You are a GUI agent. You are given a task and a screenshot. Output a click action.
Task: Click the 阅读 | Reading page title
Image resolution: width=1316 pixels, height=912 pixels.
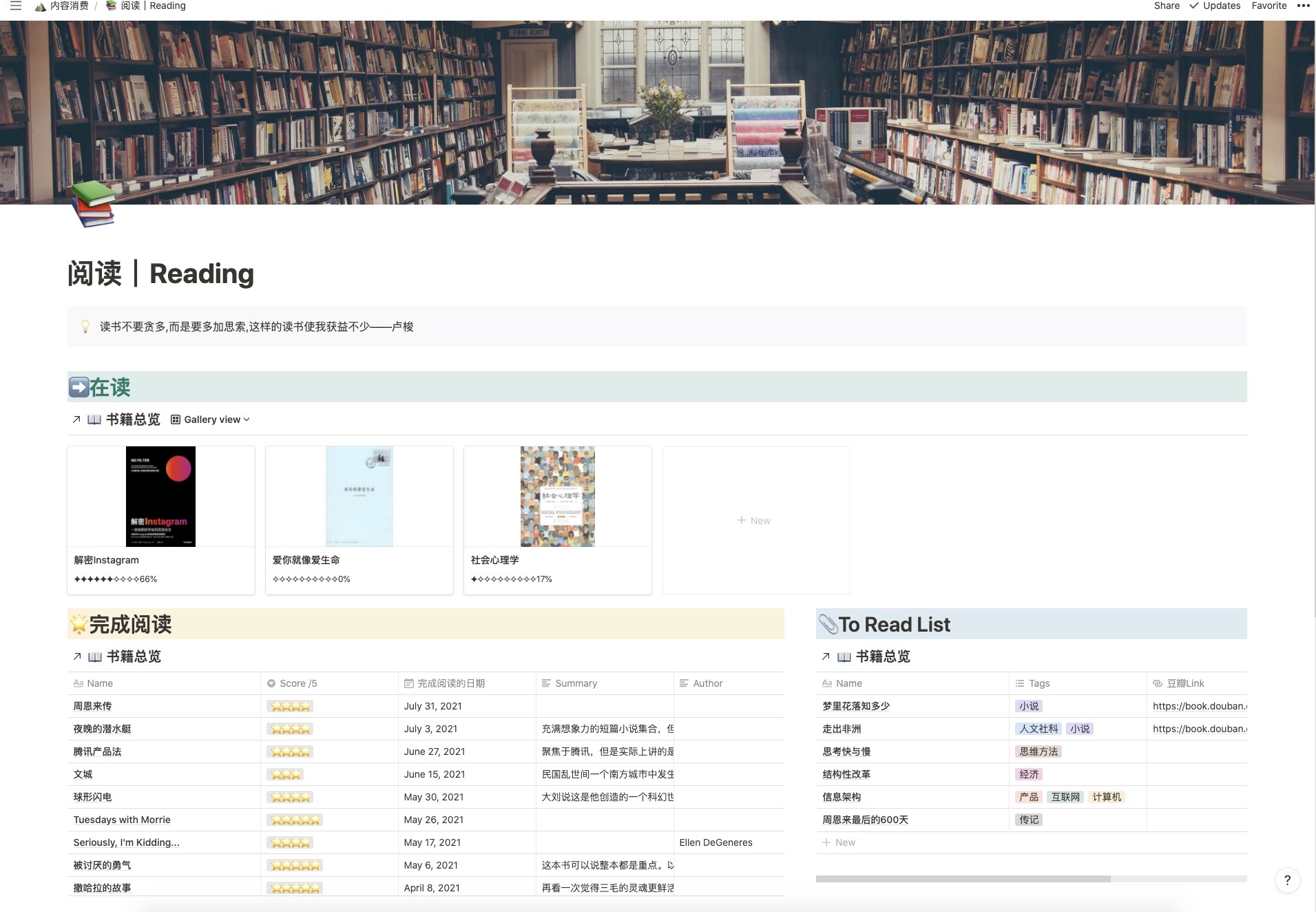[x=160, y=273]
